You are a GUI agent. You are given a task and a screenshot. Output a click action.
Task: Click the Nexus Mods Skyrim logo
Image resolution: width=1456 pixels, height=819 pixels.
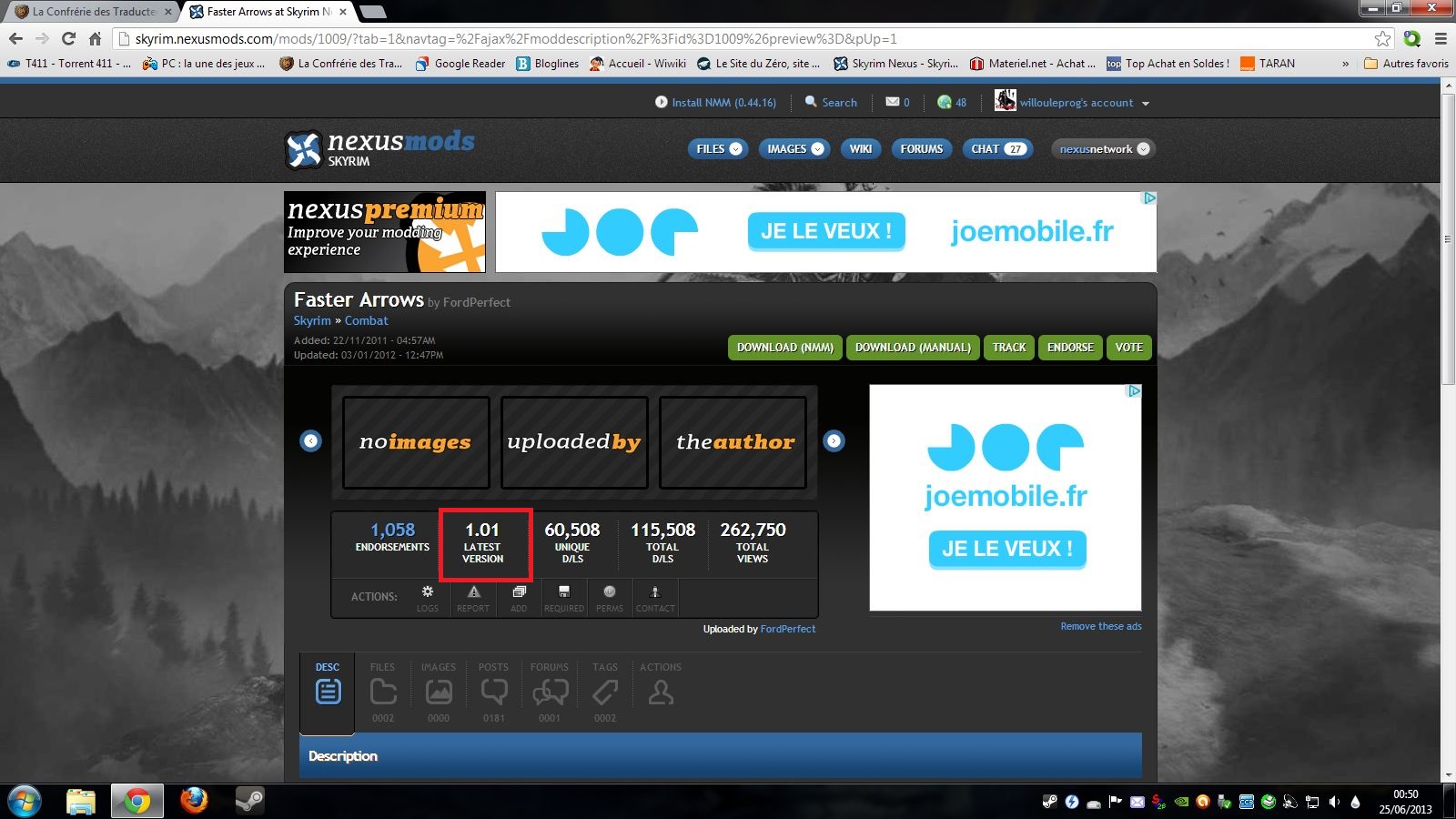379,148
